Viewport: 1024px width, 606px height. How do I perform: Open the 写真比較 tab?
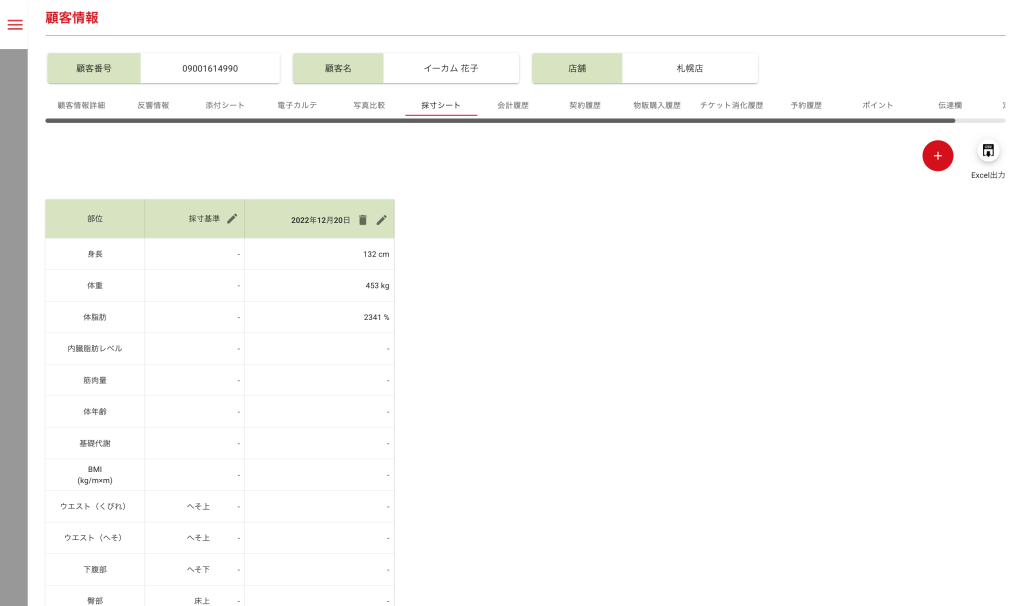[369, 105]
